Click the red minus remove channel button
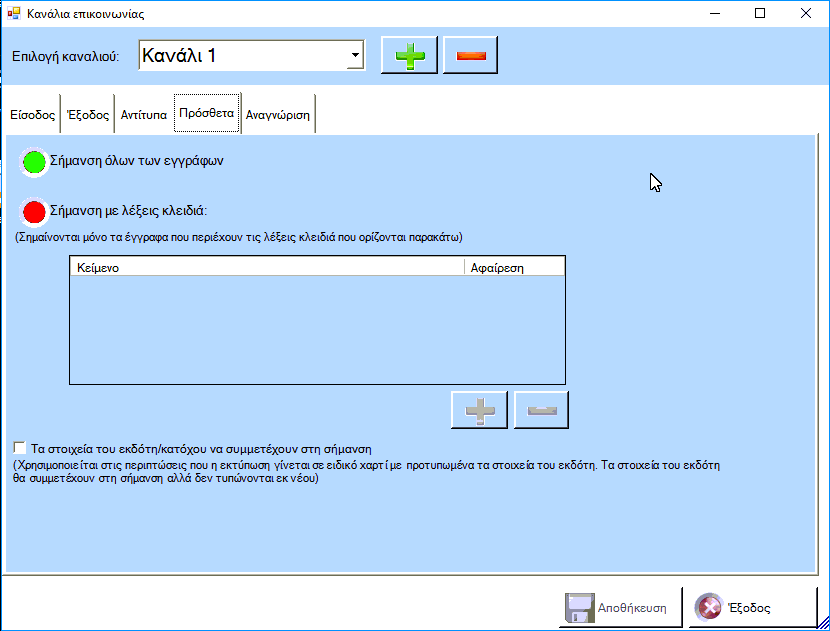 [470, 56]
